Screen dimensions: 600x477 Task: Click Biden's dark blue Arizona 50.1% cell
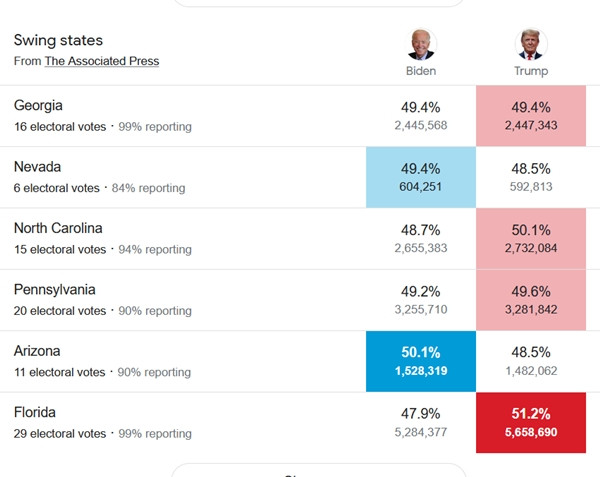[421, 361]
